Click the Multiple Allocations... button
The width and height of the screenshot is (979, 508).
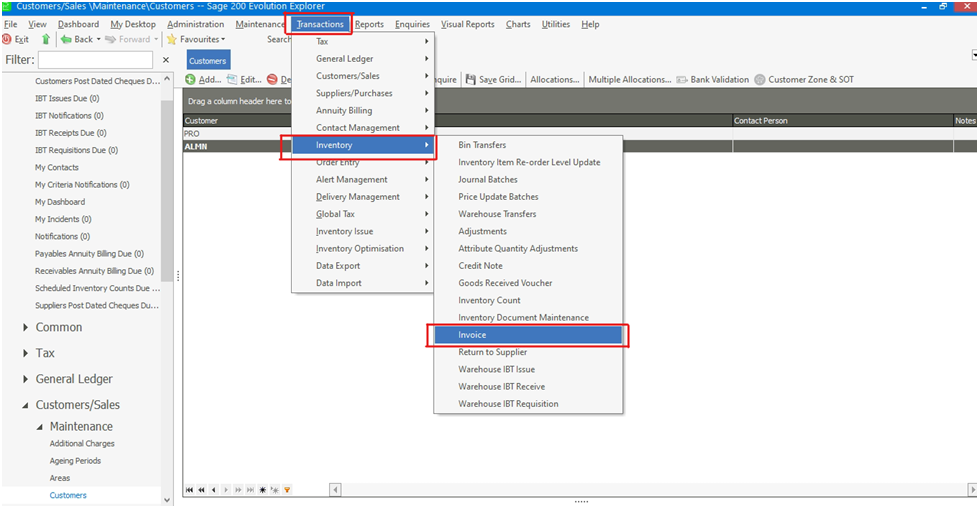629,79
